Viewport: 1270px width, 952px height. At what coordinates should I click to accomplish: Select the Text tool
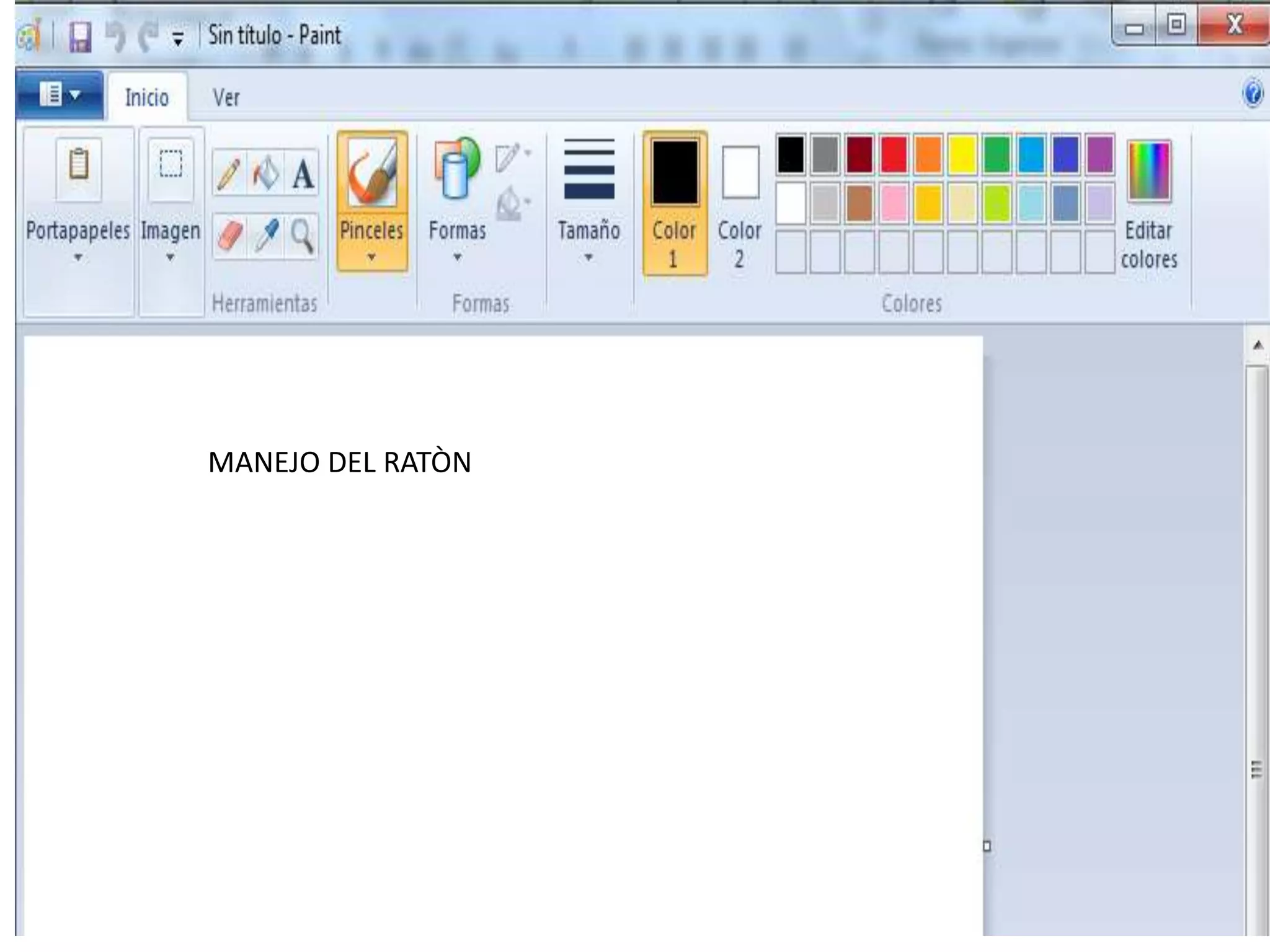pos(303,174)
